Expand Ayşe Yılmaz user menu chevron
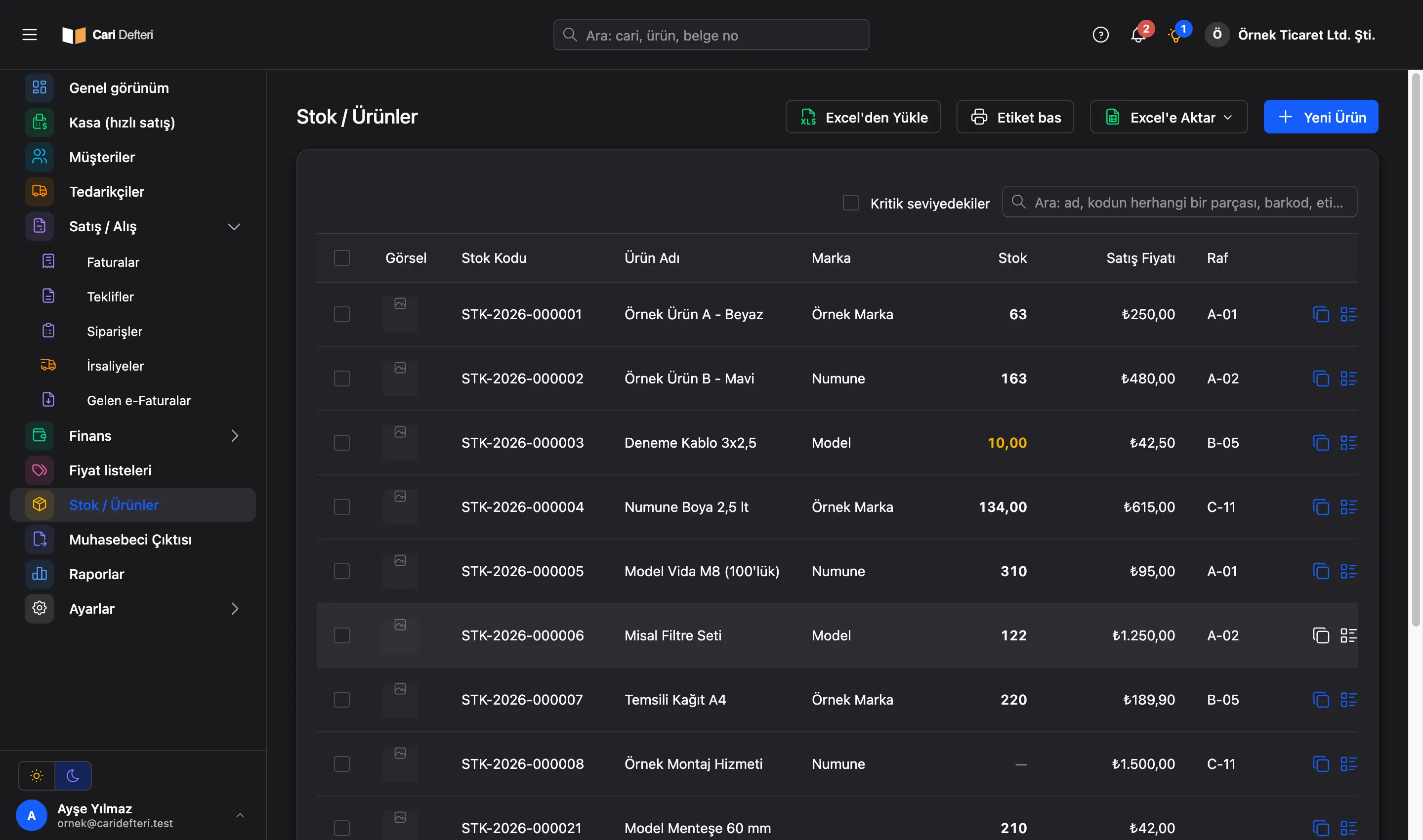The height and width of the screenshot is (840, 1423). point(240,815)
